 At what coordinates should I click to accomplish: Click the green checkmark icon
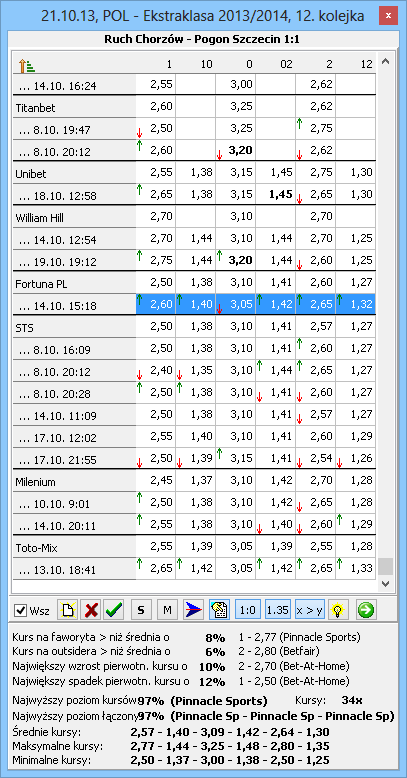point(114,609)
